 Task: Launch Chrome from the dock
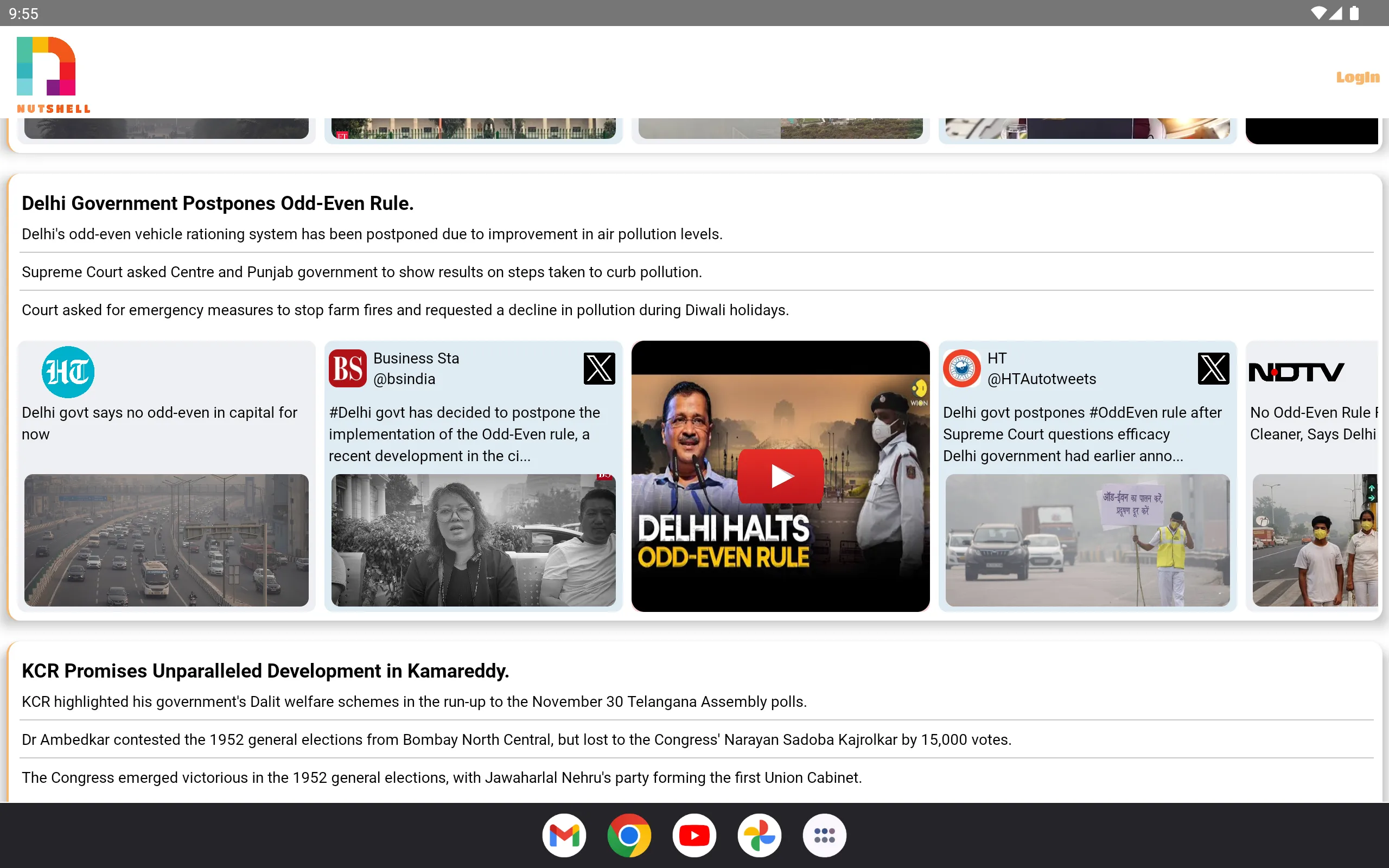tap(629, 834)
